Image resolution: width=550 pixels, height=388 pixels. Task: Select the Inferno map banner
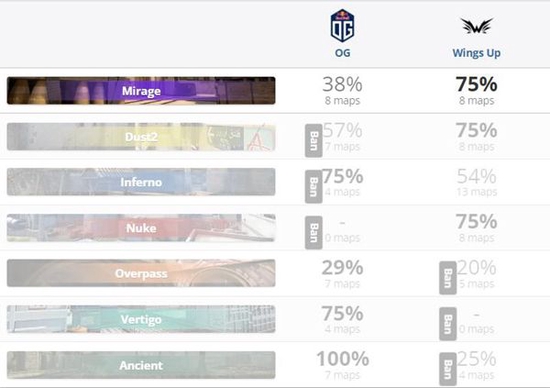(141, 182)
